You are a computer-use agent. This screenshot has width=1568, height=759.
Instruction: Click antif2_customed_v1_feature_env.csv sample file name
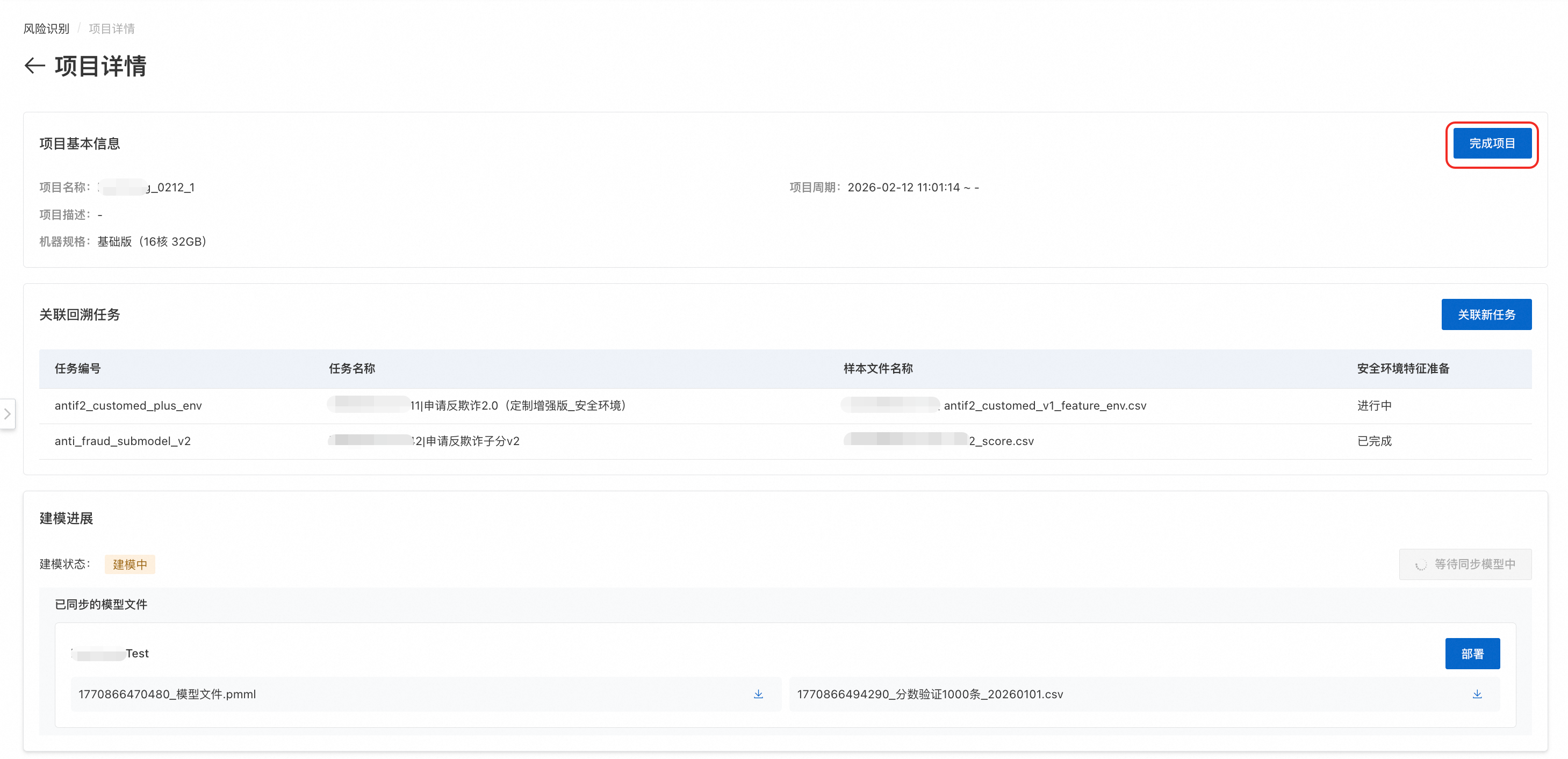coord(1044,405)
